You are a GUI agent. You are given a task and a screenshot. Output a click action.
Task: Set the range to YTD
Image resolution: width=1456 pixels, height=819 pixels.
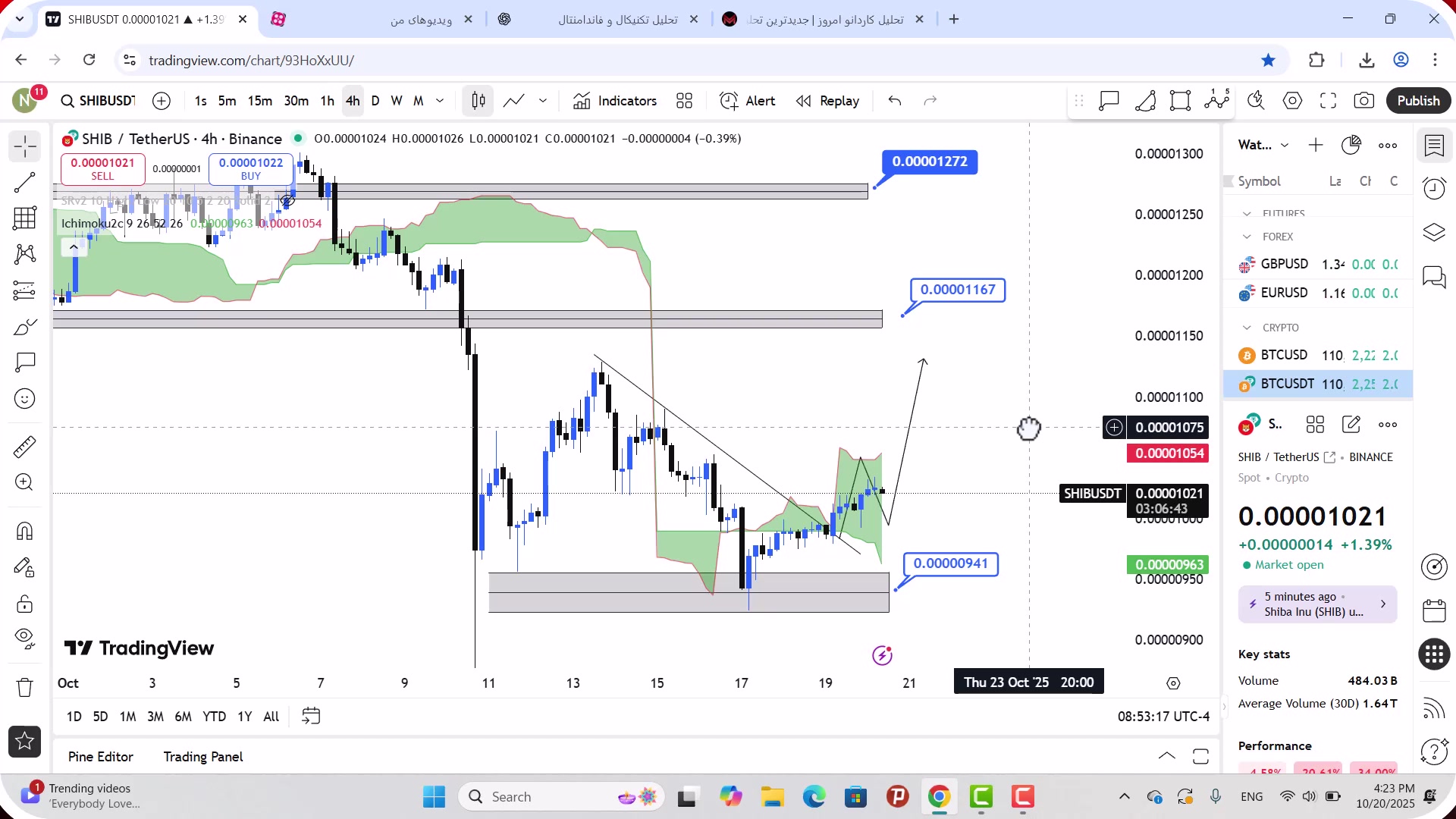pyautogui.click(x=214, y=717)
